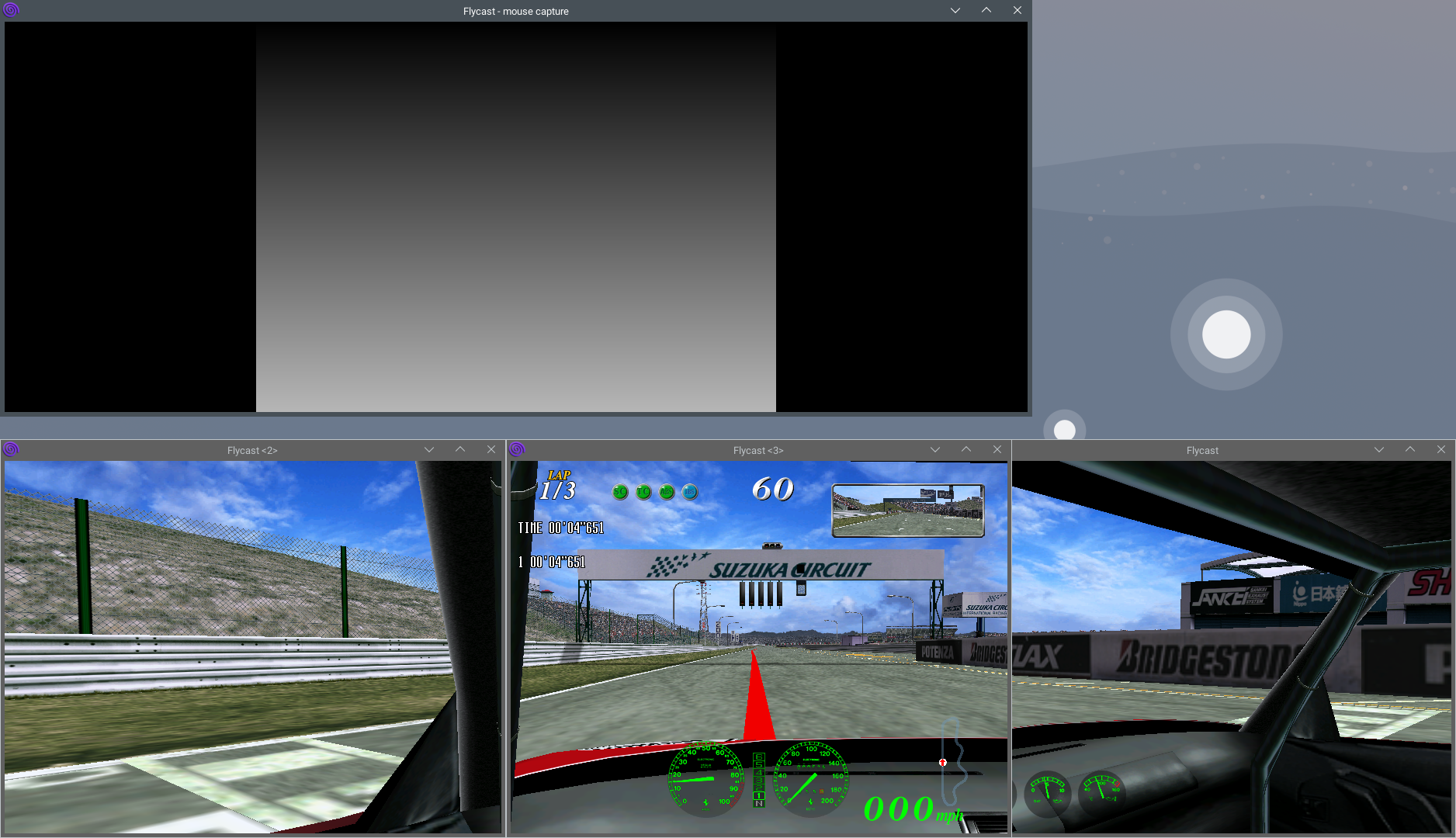Image resolution: width=1456 pixels, height=838 pixels.
Task: Toggle the green TC indicator lamp
Action: [643, 491]
